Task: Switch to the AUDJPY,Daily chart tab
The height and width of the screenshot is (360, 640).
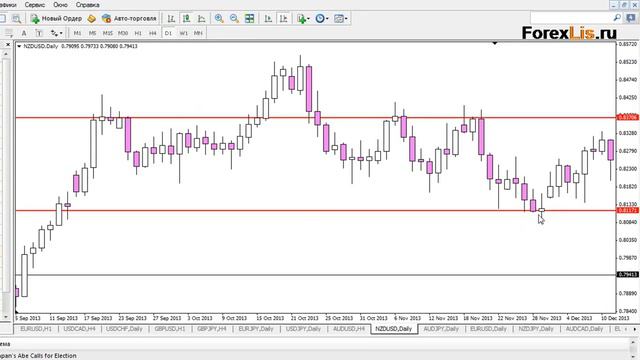Action: (441, 329)
